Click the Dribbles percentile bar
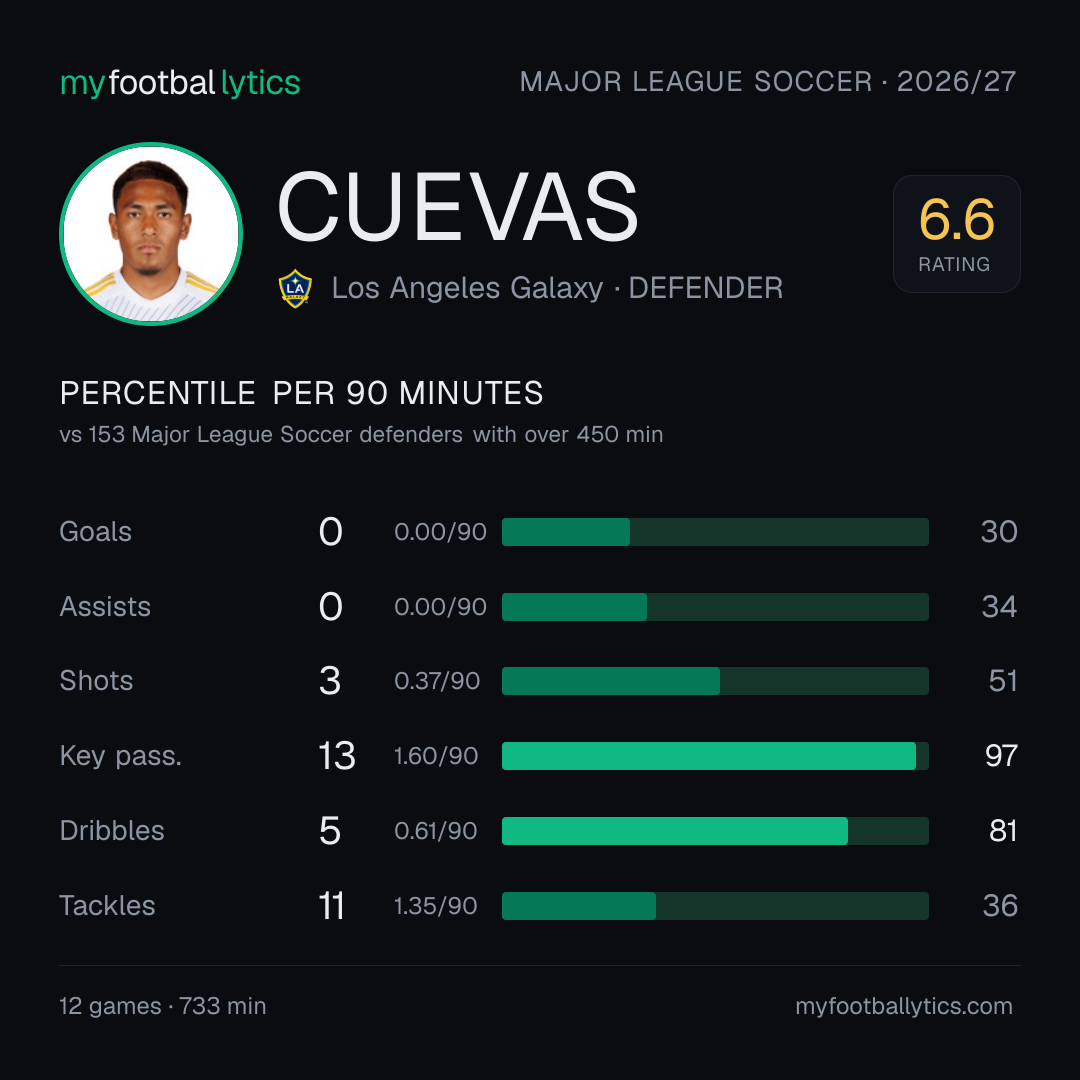Screen dimensions: 1080x1080 (x=715, y=831)
